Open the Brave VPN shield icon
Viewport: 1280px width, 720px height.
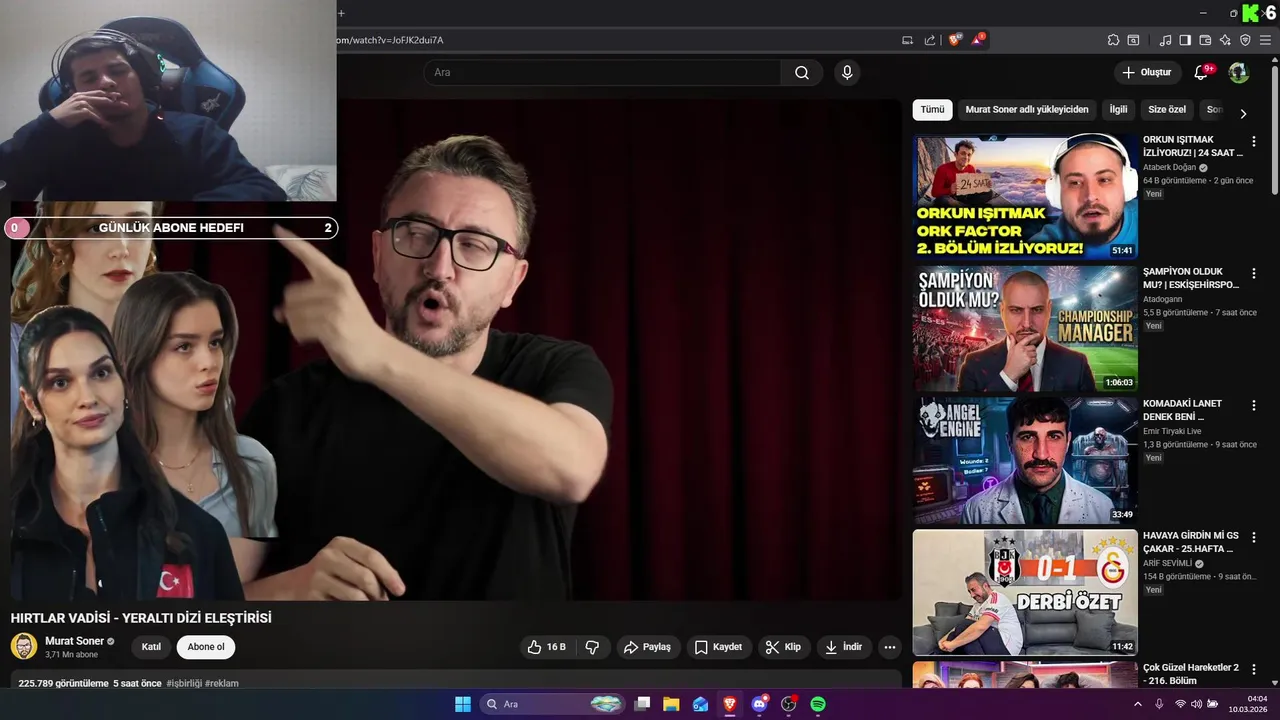tap(1245, 40)
